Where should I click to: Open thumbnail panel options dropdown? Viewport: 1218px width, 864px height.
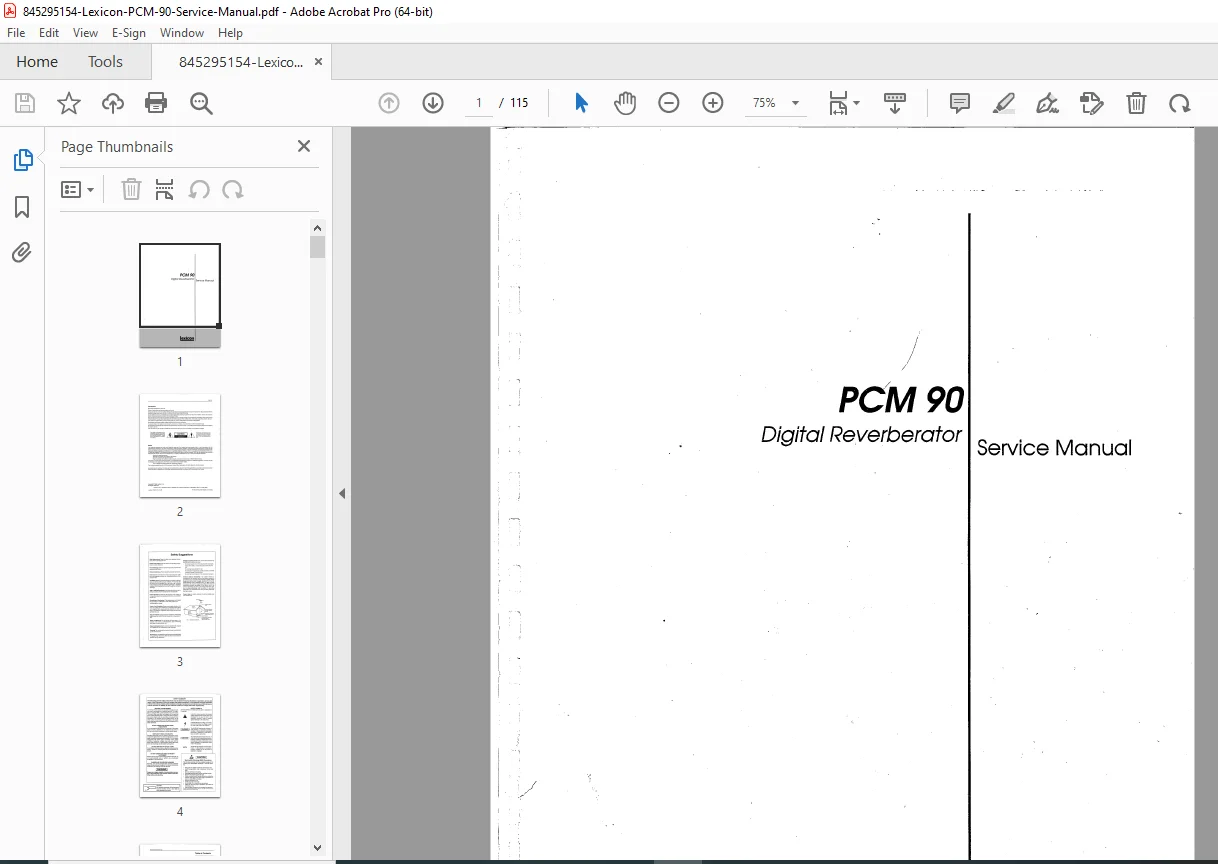[78, 189]
